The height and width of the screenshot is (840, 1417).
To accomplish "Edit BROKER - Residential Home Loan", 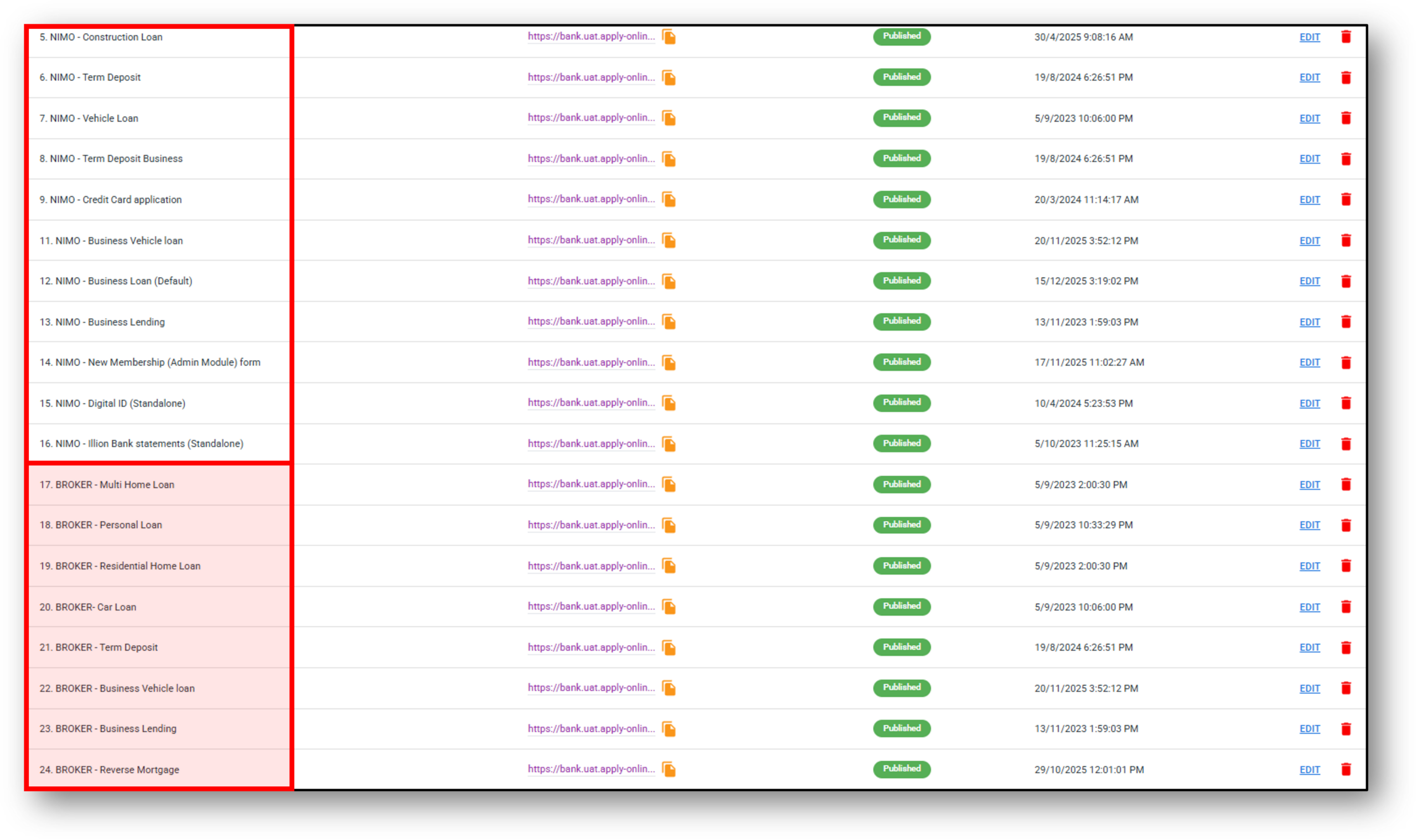I will [x=1309, y=566].
